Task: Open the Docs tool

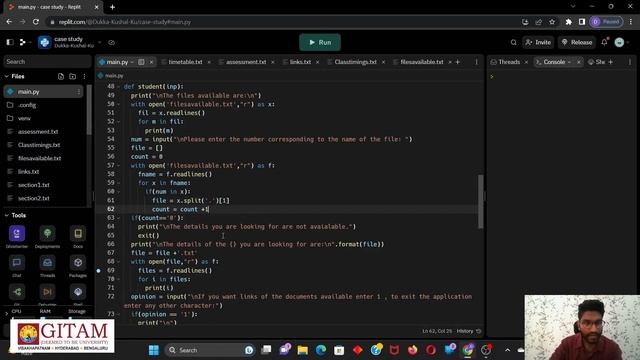Action: click(78, 233)
